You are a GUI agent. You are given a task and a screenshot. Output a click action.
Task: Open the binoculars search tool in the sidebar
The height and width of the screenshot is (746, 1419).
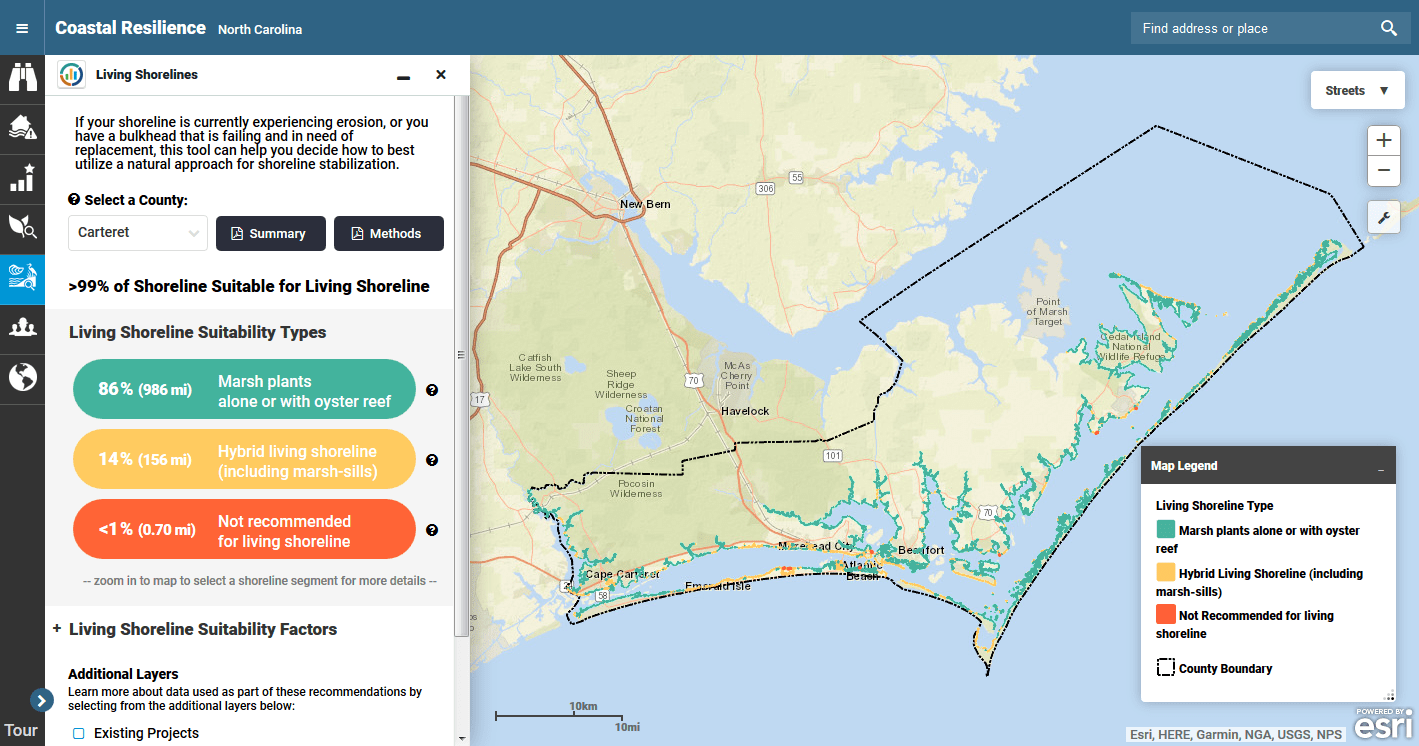coord(22,77)
